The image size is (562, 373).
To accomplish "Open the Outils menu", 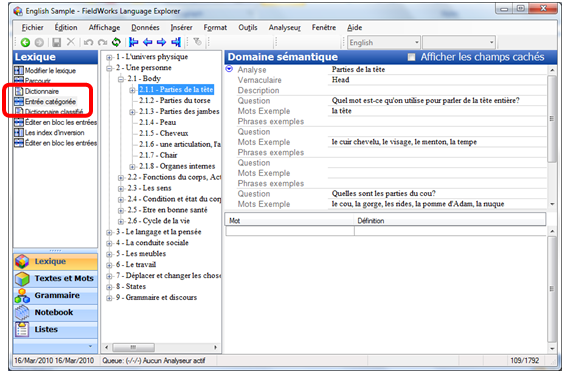I will pos(248,28).
